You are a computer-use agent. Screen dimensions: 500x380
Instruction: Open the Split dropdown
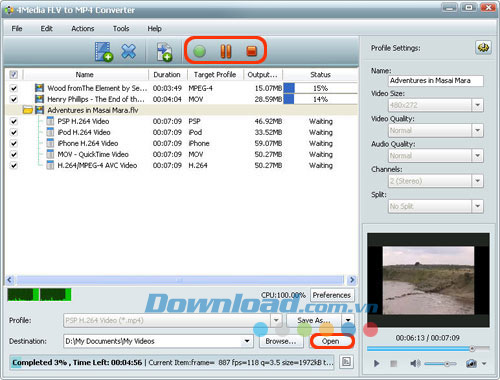pos(477,206)
